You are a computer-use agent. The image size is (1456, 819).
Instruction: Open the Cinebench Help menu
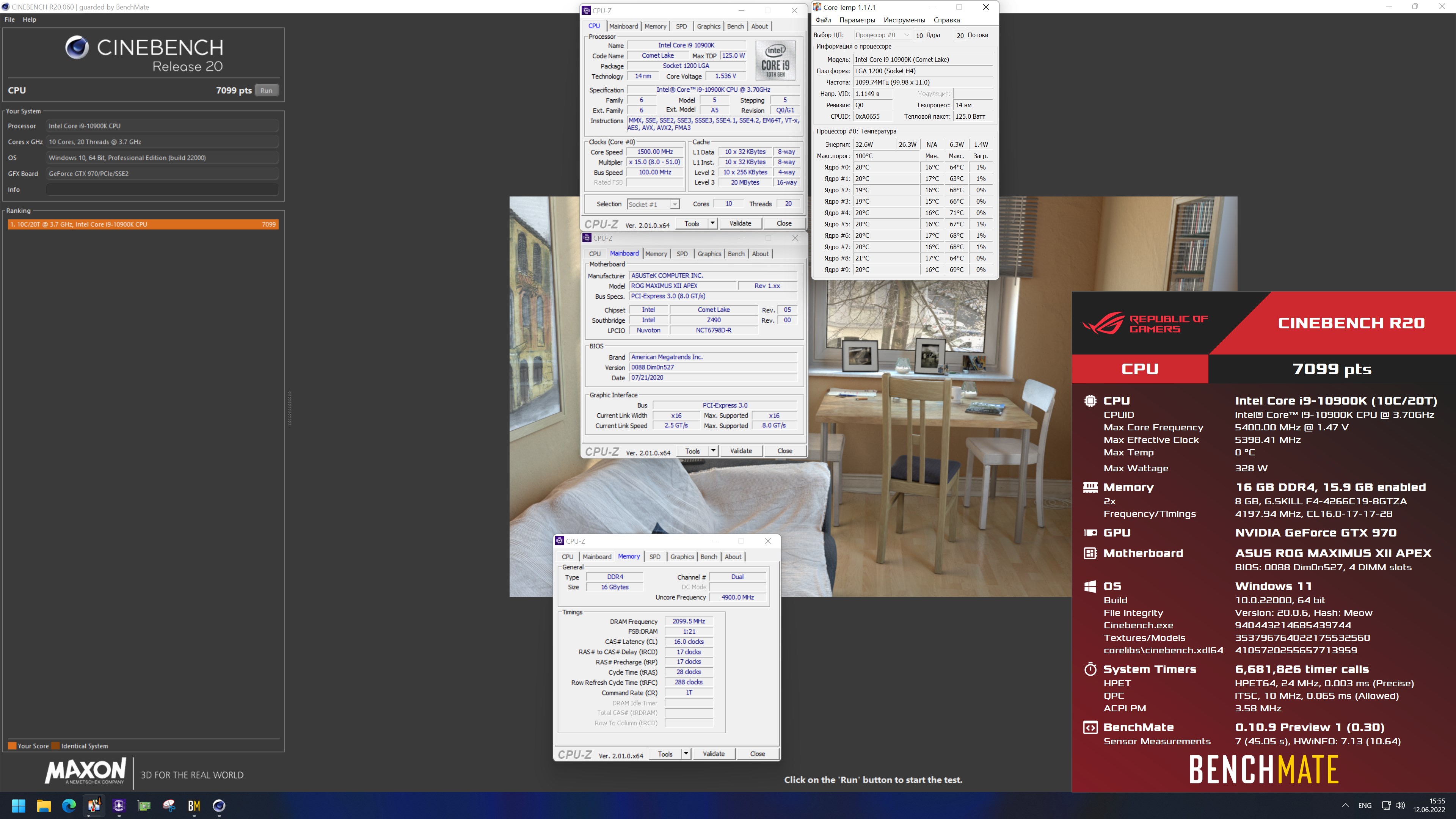[x=30, y=19]
